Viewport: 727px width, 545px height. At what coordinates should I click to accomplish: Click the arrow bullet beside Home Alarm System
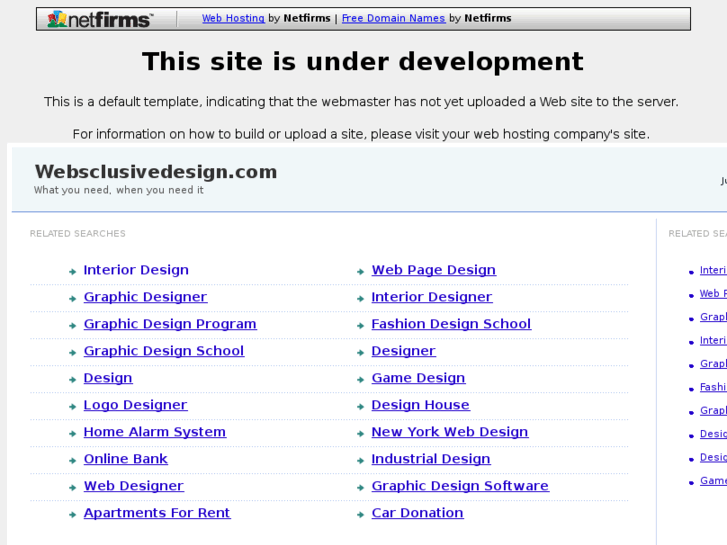pos(72,434)
